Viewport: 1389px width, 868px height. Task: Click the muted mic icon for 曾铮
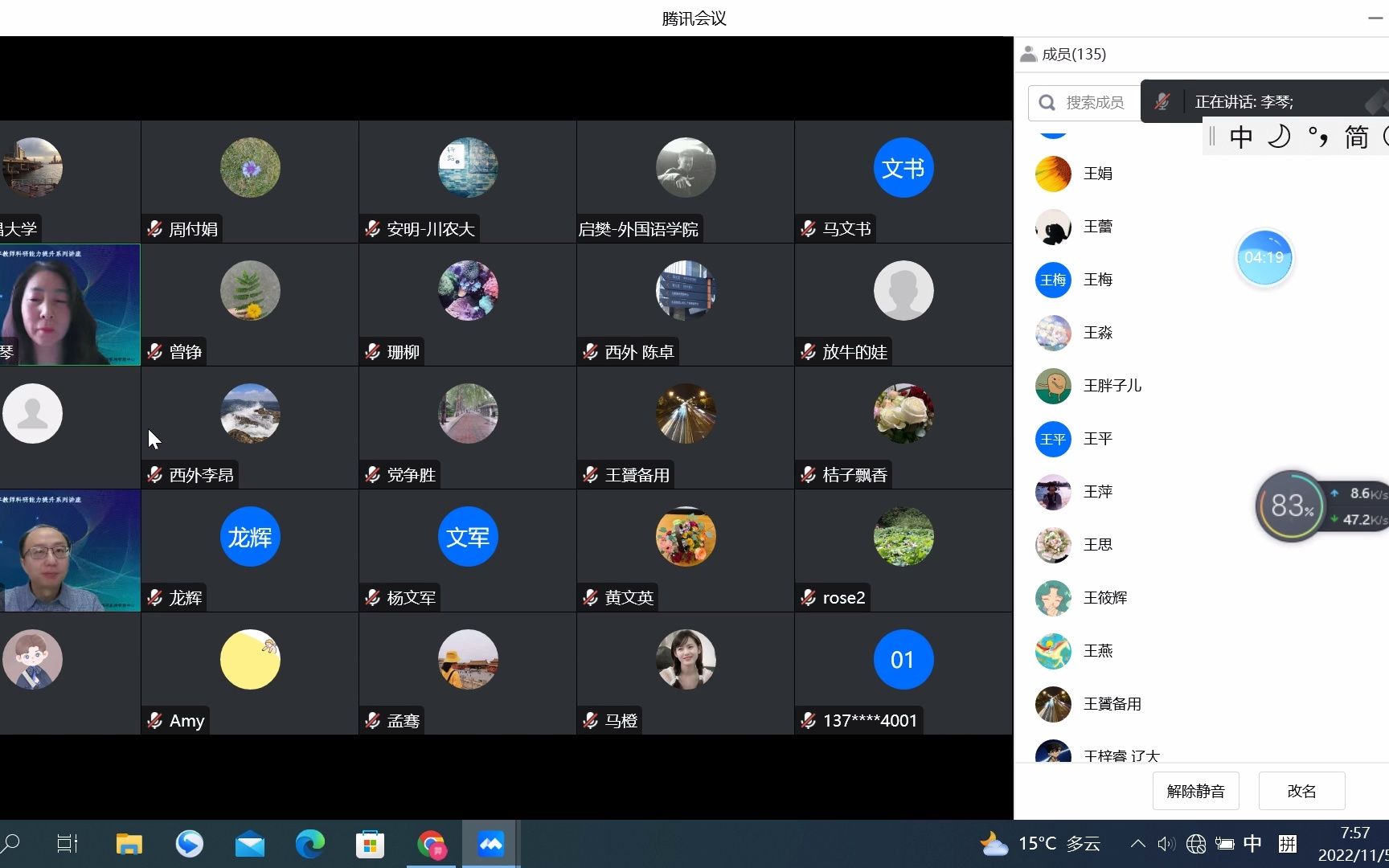[x=155, y=352]
